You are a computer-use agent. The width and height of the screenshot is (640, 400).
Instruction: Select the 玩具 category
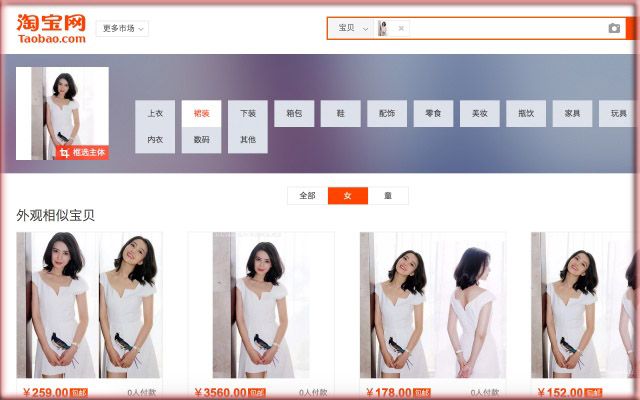618,113
